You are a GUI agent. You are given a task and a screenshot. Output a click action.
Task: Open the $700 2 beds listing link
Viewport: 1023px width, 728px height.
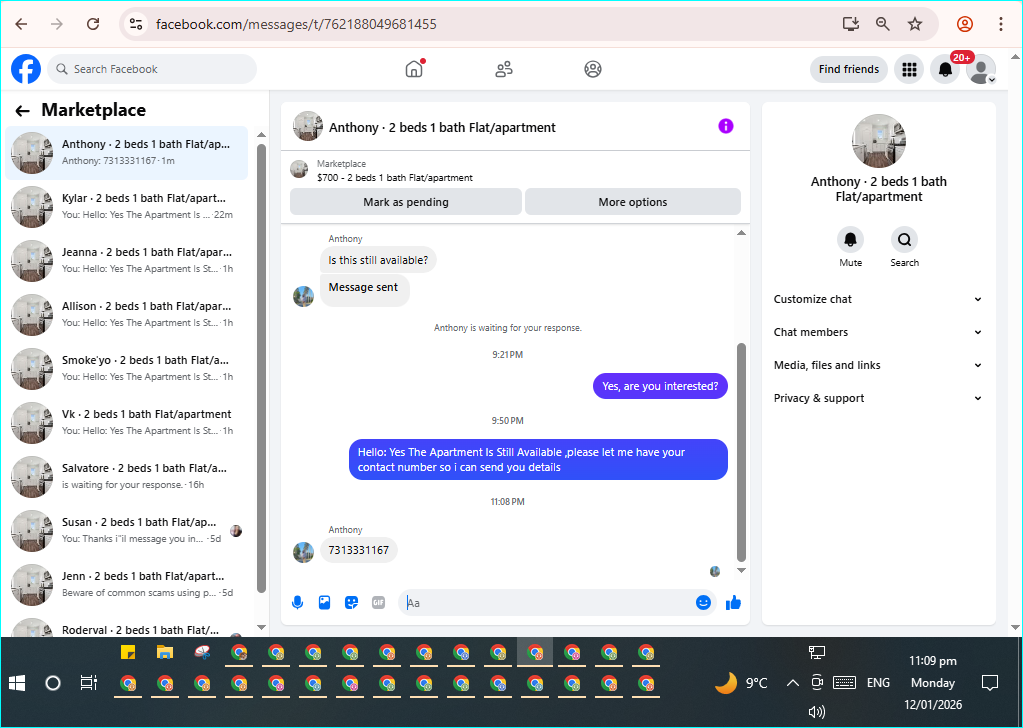[395, 177]
